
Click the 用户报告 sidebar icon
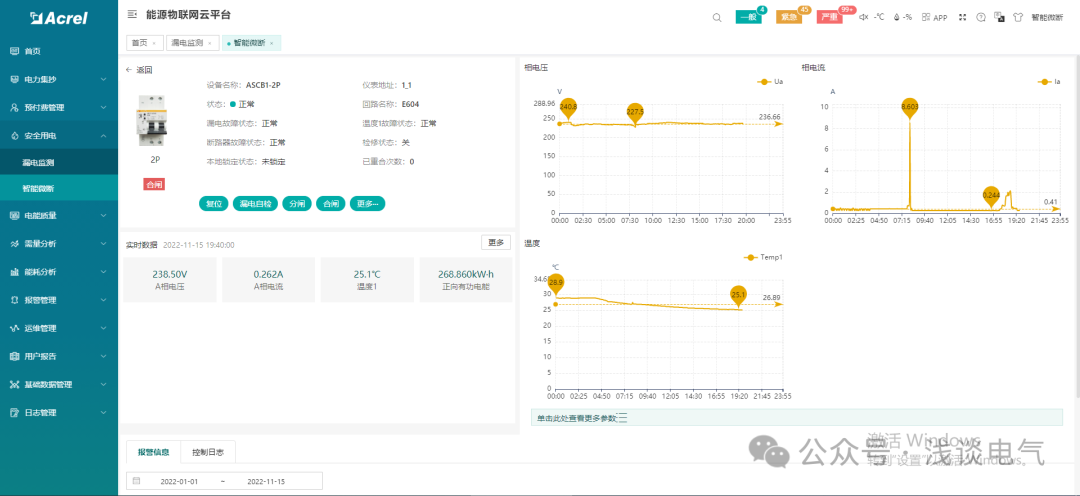pyautogui.click(x=14, y=357)
